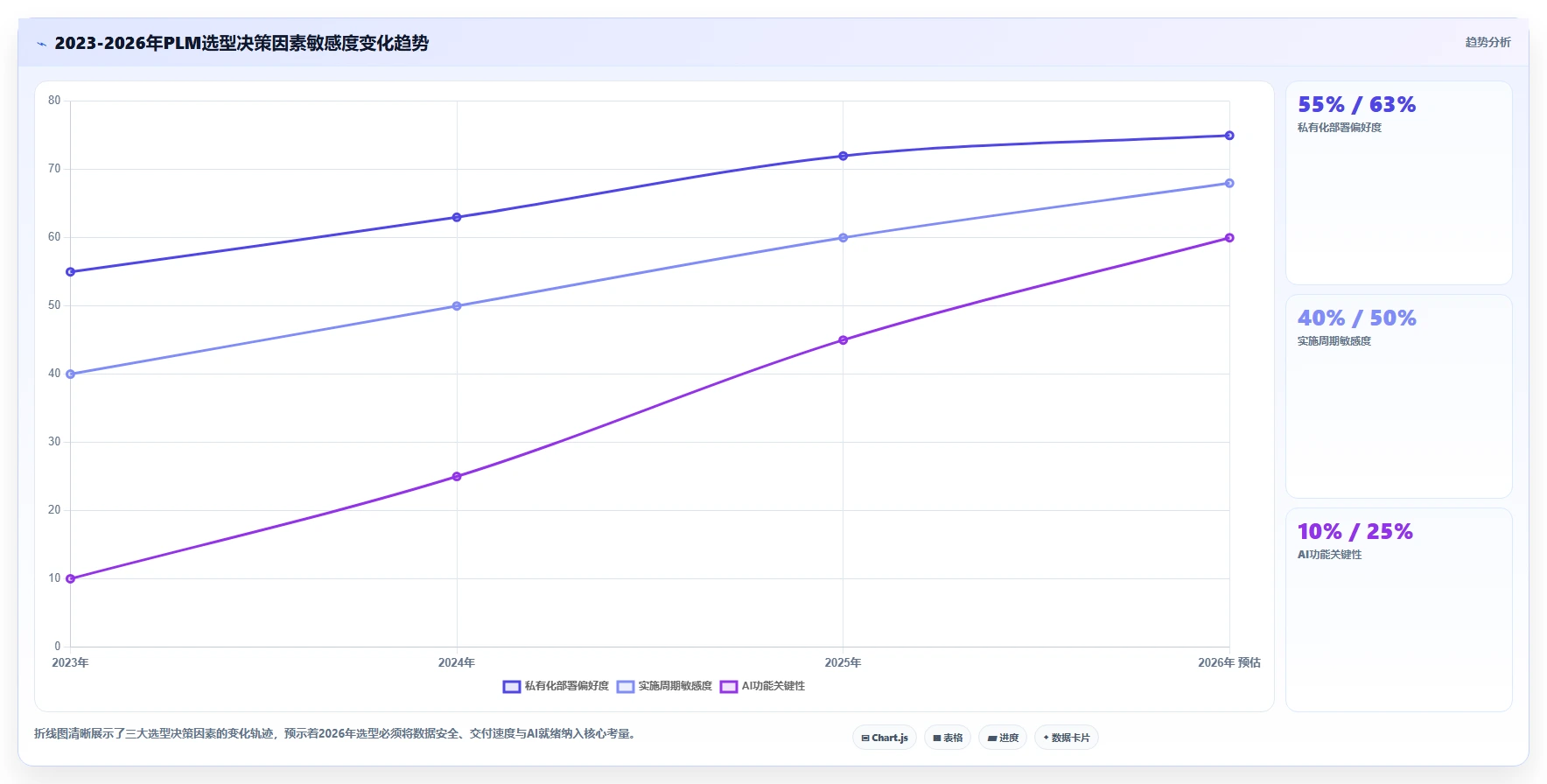Viewport: 1547px width, 784px height.
Task: Click the 2025年 point valued 45 on AI line
Action: click(x=843, y=340)
